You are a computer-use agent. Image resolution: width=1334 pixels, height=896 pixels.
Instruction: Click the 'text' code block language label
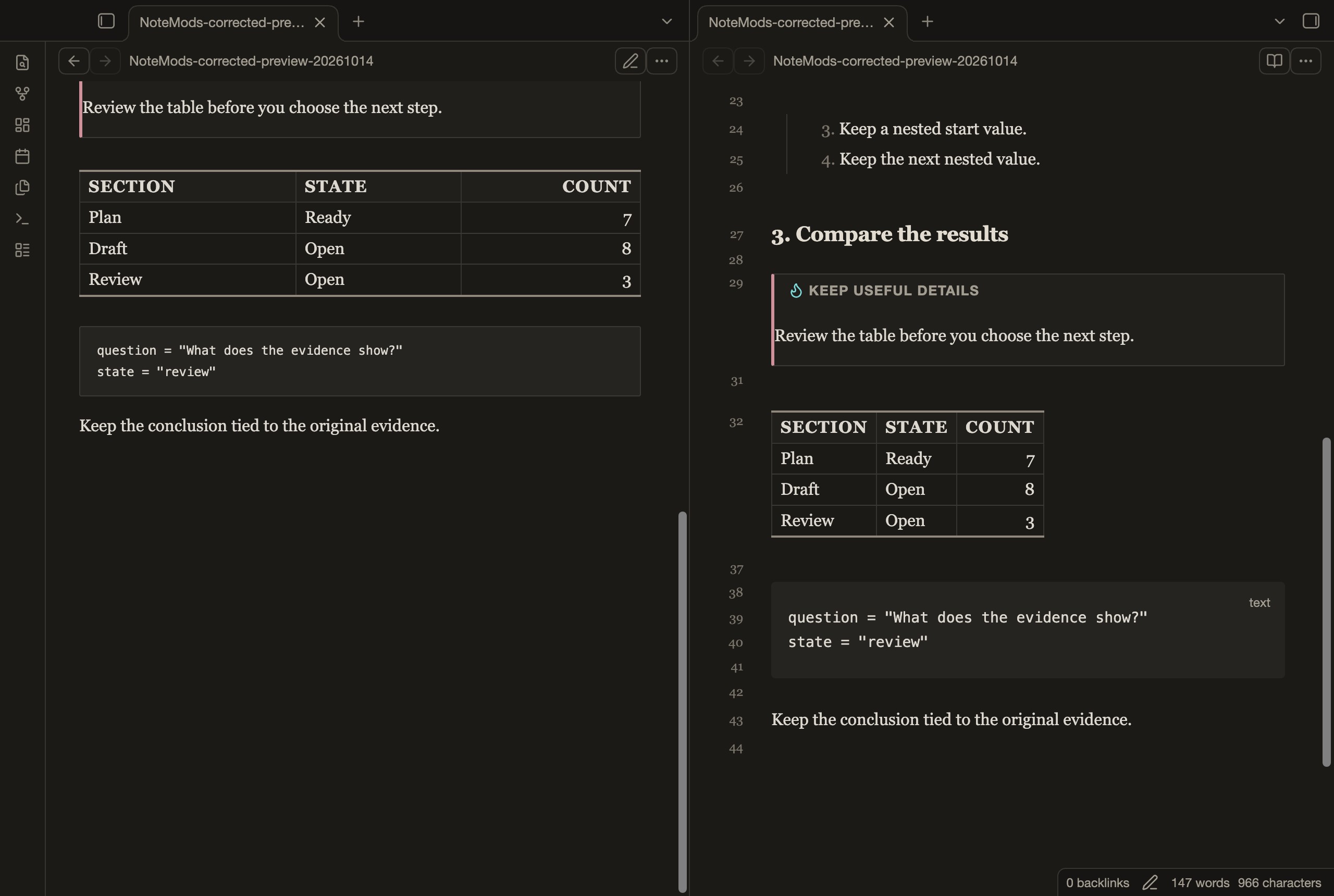click(x=1259, y=602)
